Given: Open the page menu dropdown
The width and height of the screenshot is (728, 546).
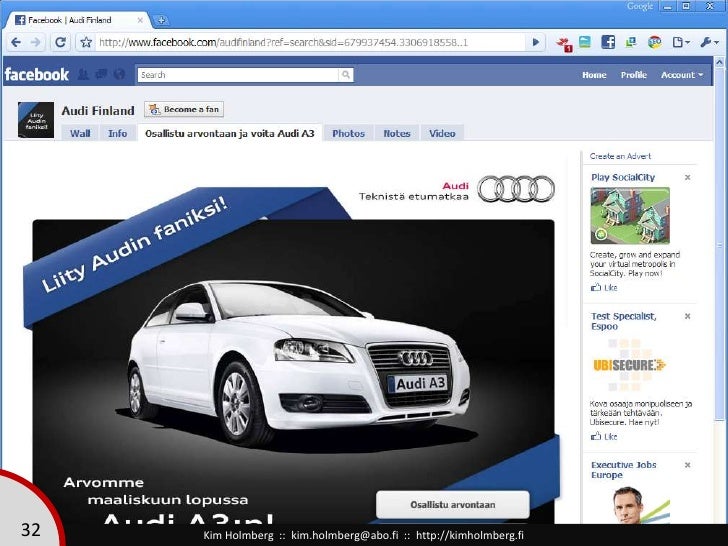Looking at the screenshot, I should tap(682, 42).
